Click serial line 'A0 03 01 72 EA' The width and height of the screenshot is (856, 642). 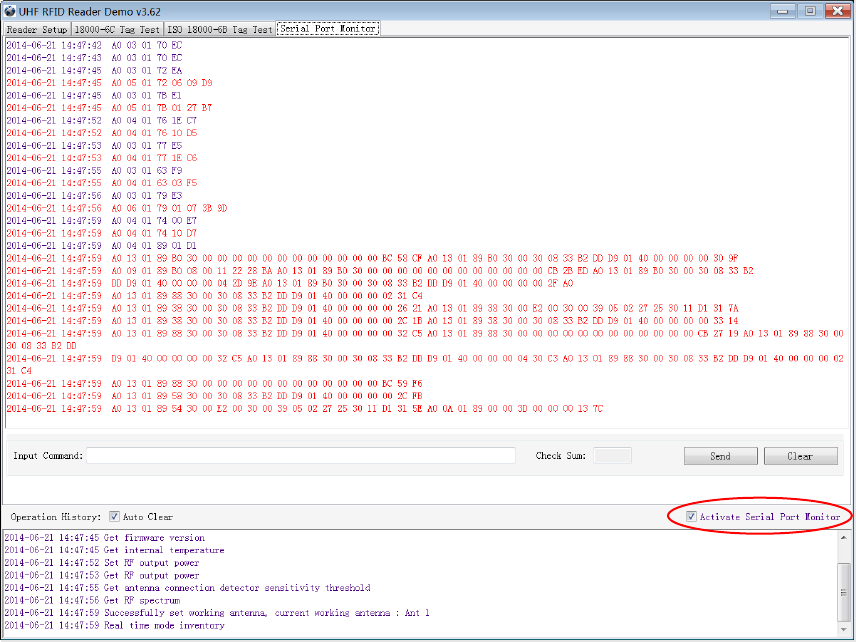[94, 70]
